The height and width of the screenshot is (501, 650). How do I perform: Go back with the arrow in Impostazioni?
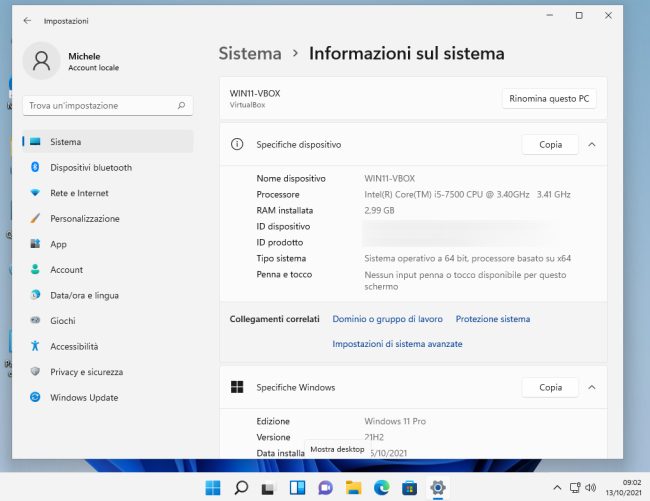click(x=27, y=21)
